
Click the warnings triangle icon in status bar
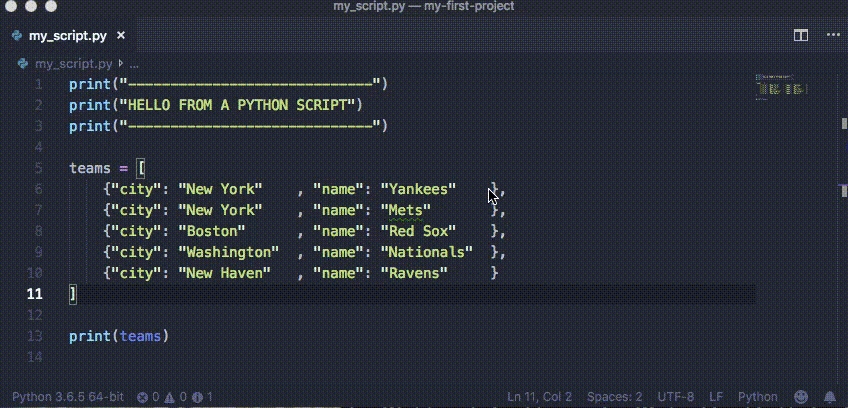[171, 397]
